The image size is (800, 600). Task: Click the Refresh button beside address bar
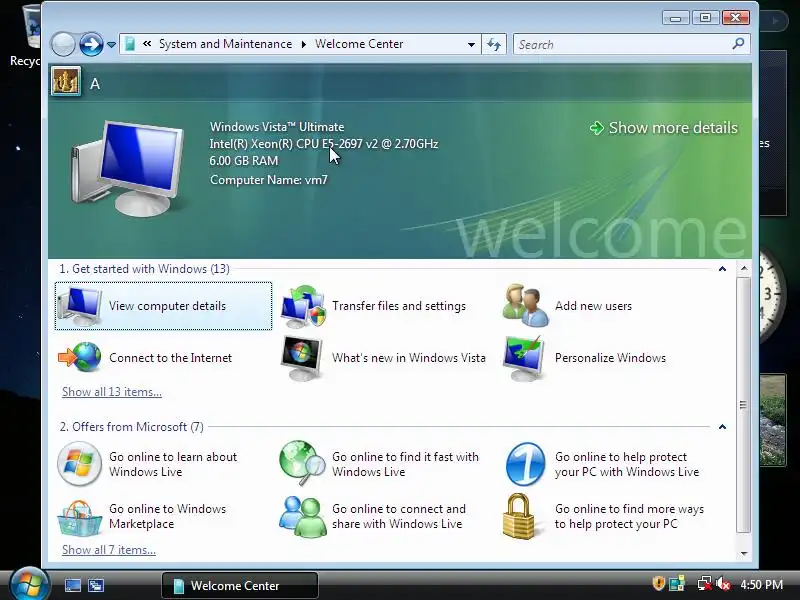[493, 44]
